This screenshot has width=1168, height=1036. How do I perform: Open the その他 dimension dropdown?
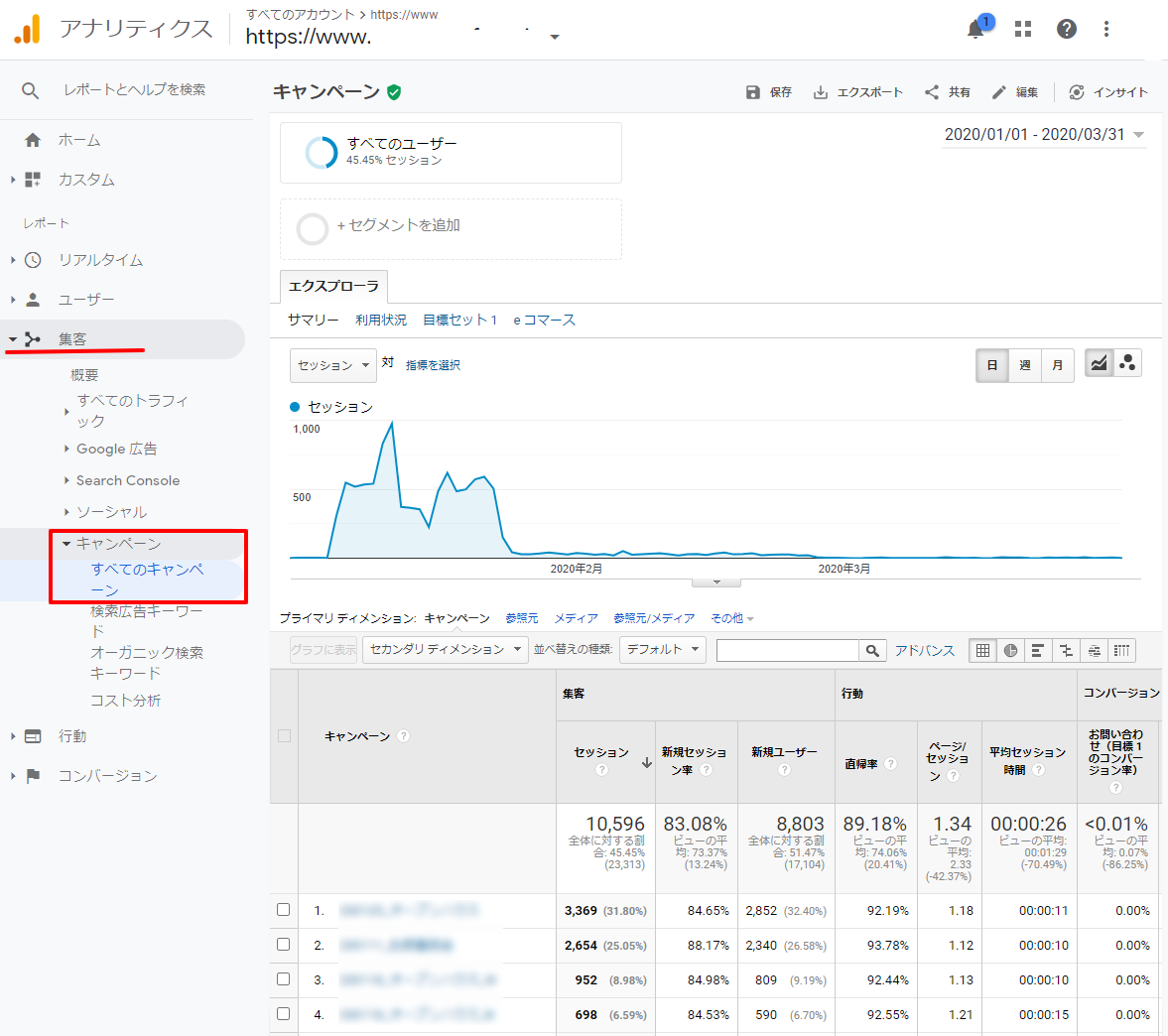(x=732, y=618)
